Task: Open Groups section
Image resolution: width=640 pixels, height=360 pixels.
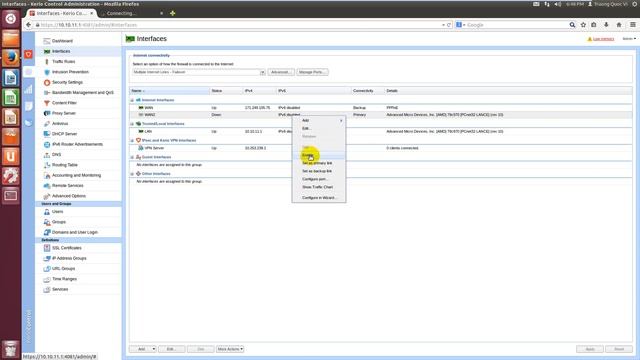Action: point(58,222)
